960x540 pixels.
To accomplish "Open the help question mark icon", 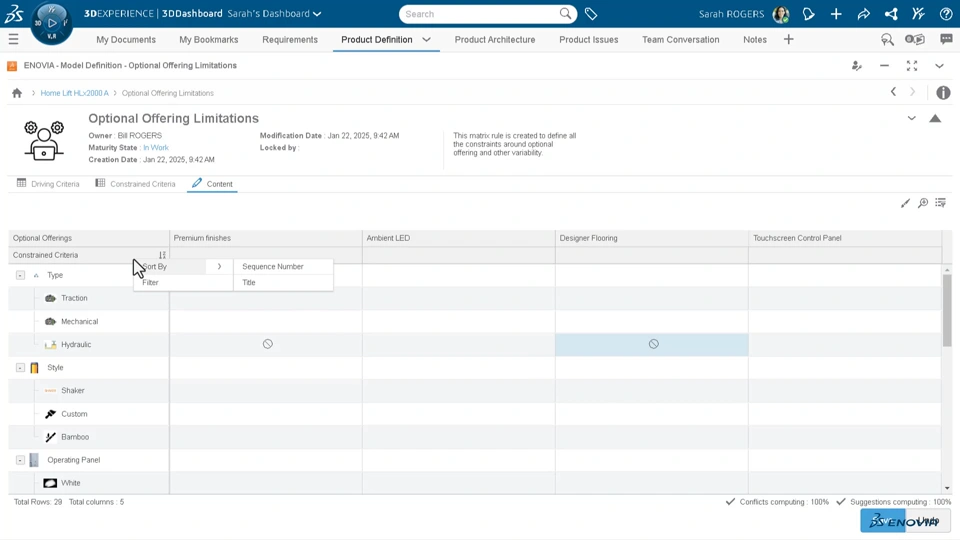I will pyautogui.click(x=946, y=13).
